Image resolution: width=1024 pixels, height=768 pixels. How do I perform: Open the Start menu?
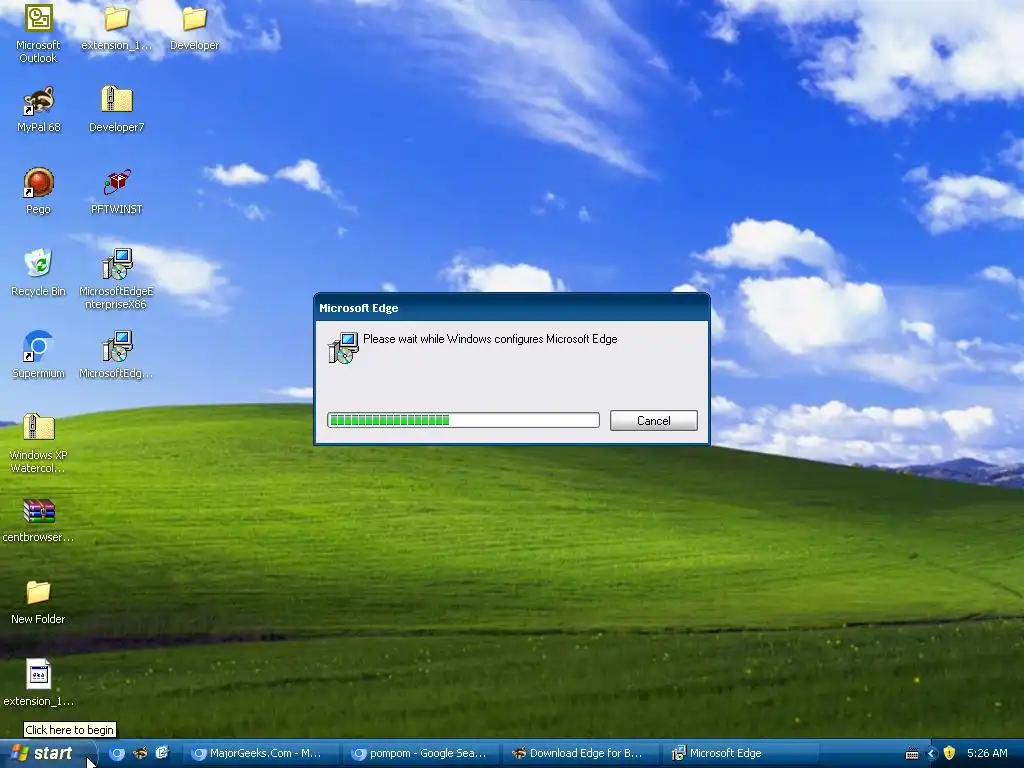44,753
